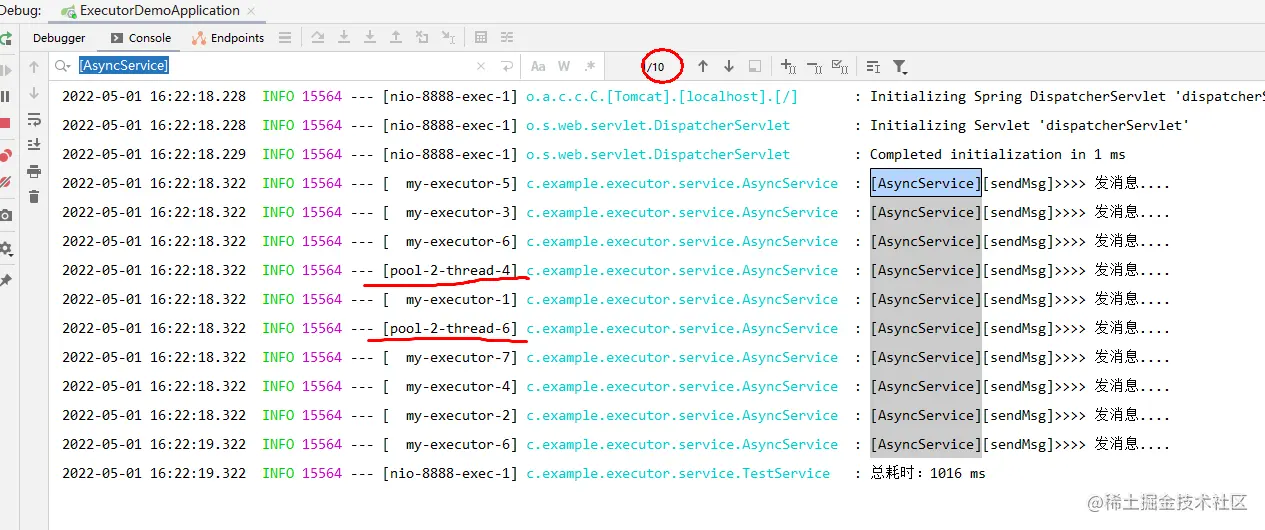Click the Mute Breakpoints icon
Screen dimensions: 1265x530
5,182
